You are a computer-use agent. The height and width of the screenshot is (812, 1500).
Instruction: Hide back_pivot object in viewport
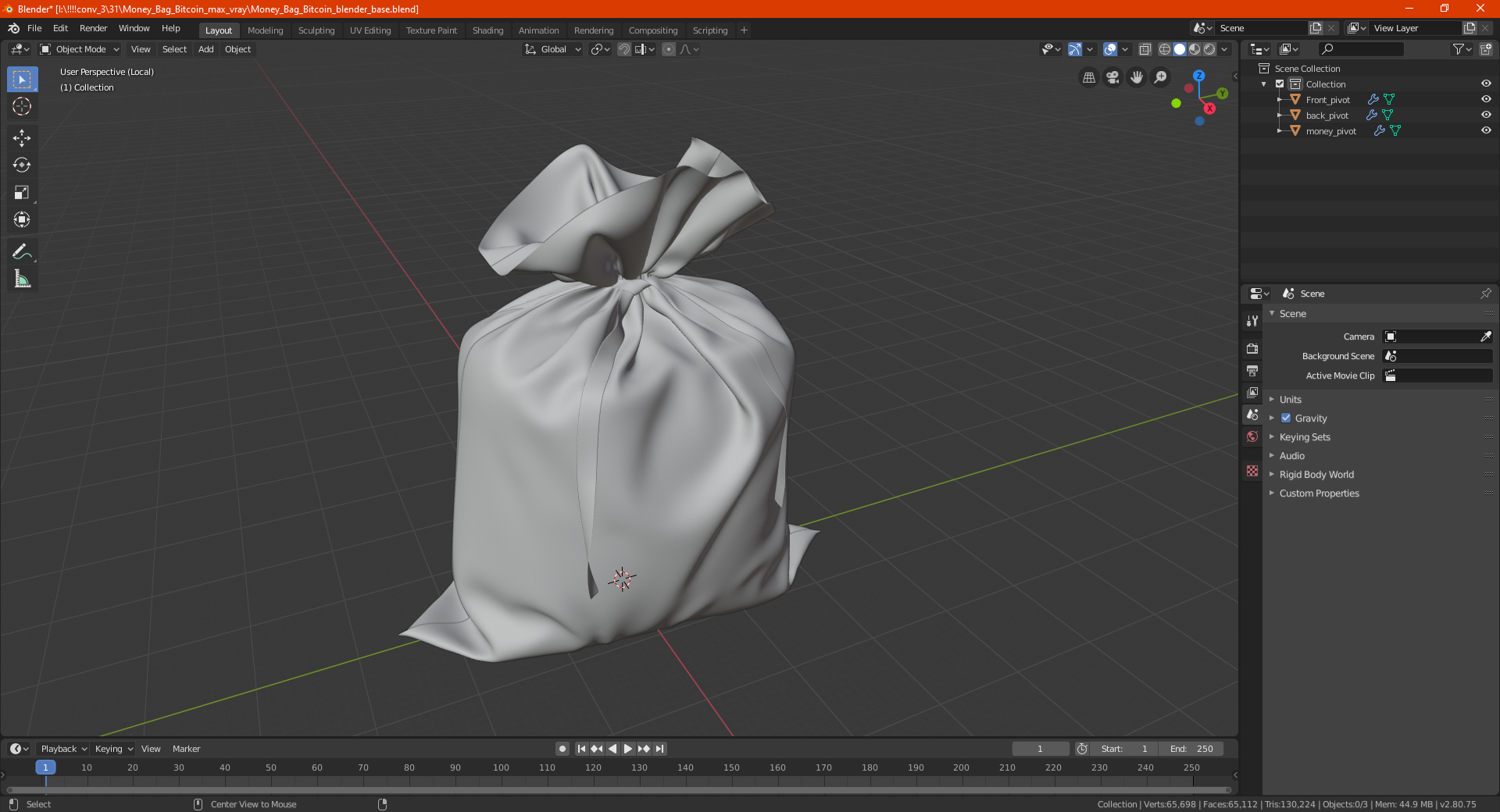point(1486,115)
